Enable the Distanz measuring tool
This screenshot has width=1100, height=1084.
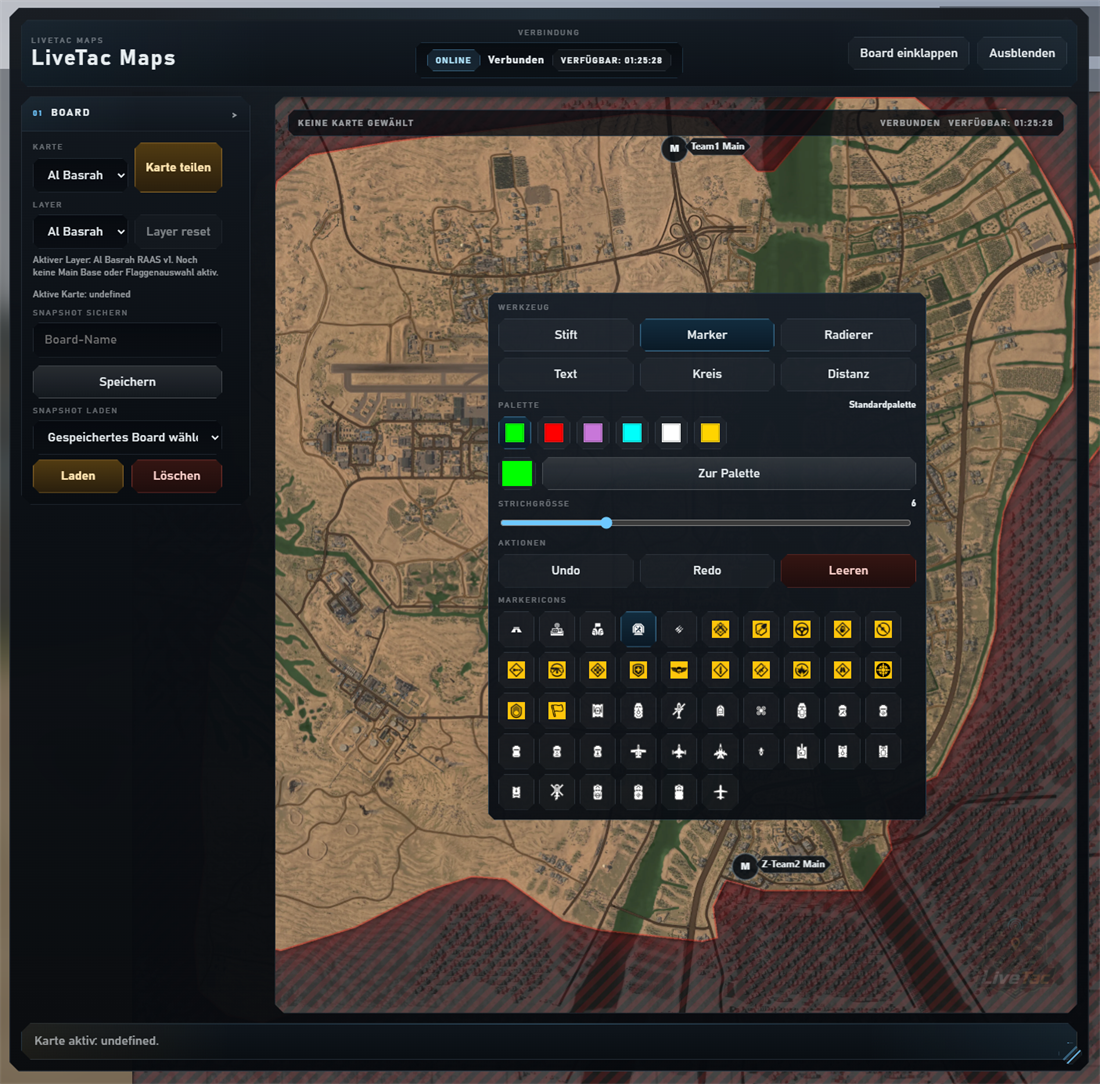point(848,374)
